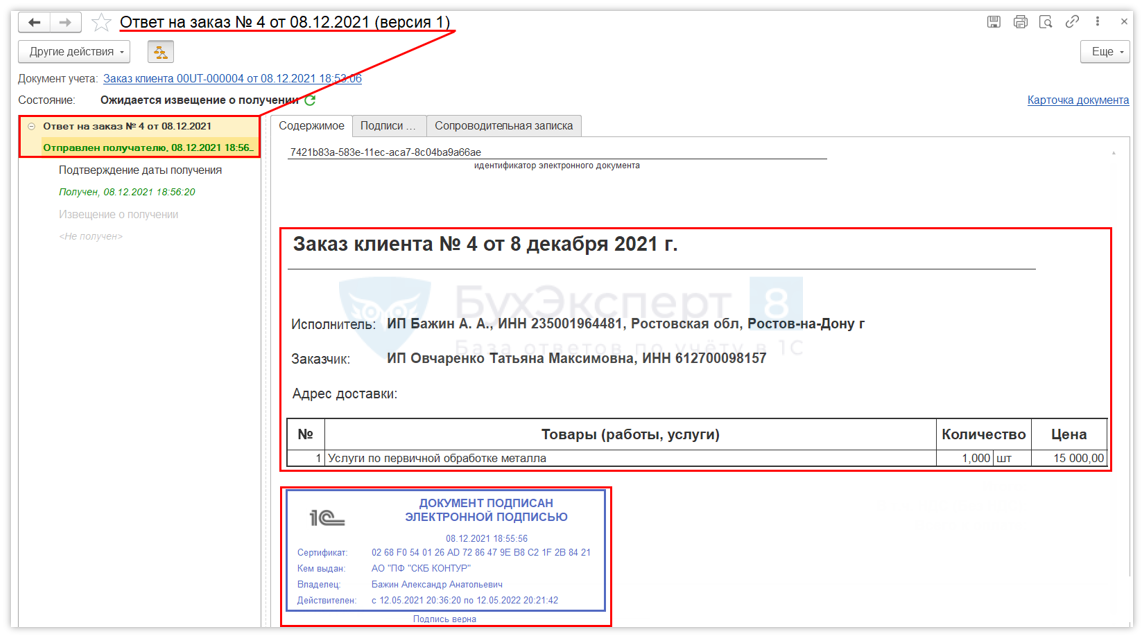Switch to the Подписи tab

tap(388, 126)
